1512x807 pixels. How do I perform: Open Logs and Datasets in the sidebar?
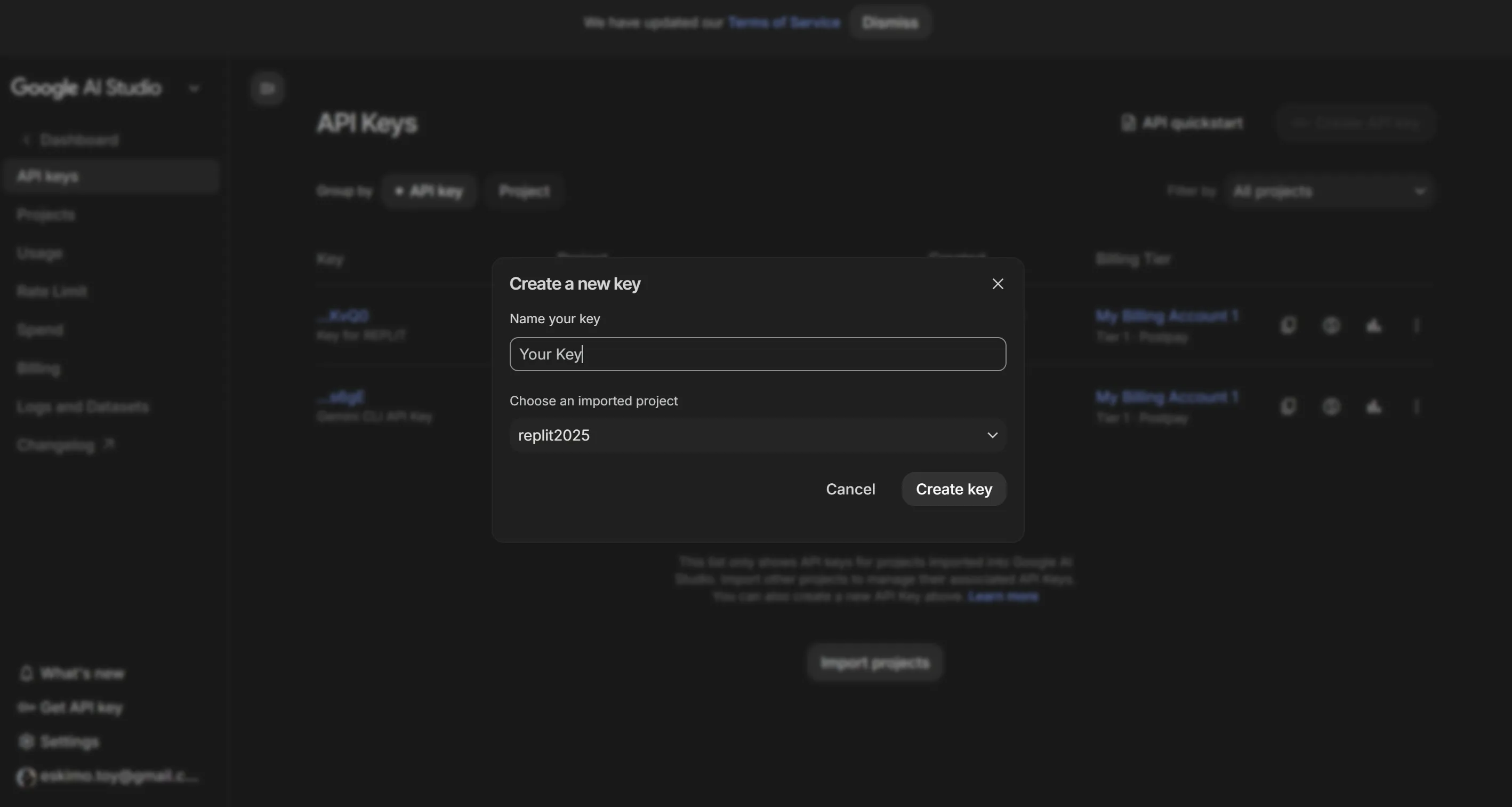pyautogui.click(x=82, y=406)
